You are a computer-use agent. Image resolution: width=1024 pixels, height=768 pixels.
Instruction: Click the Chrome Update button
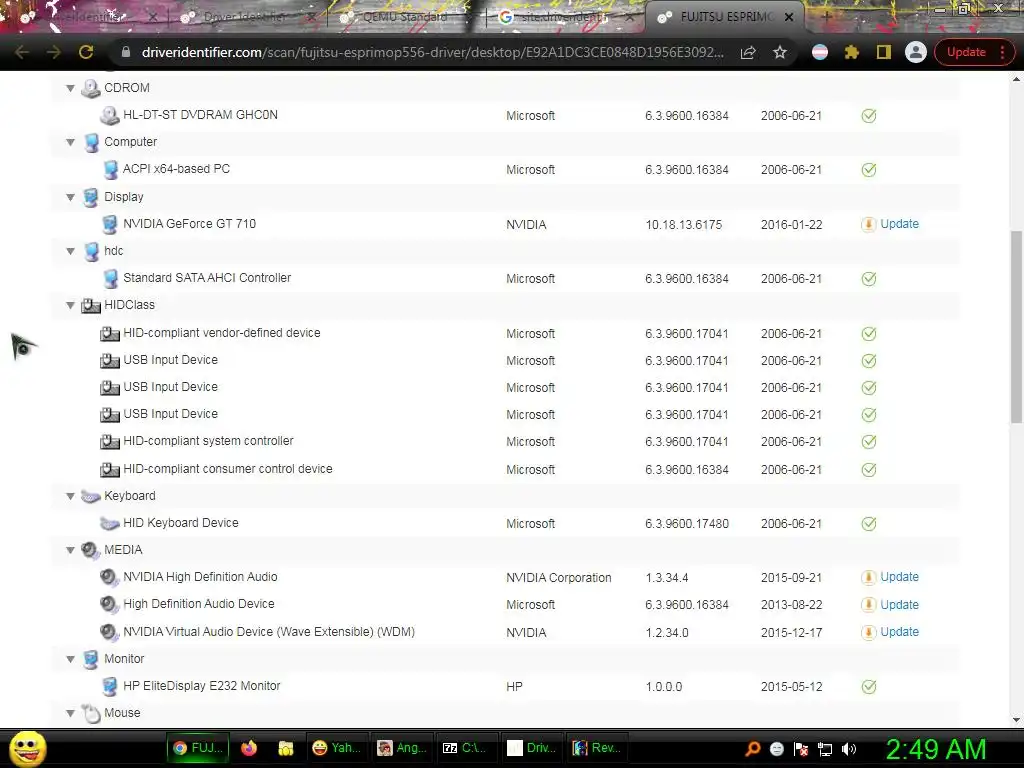tap(966, 52)
